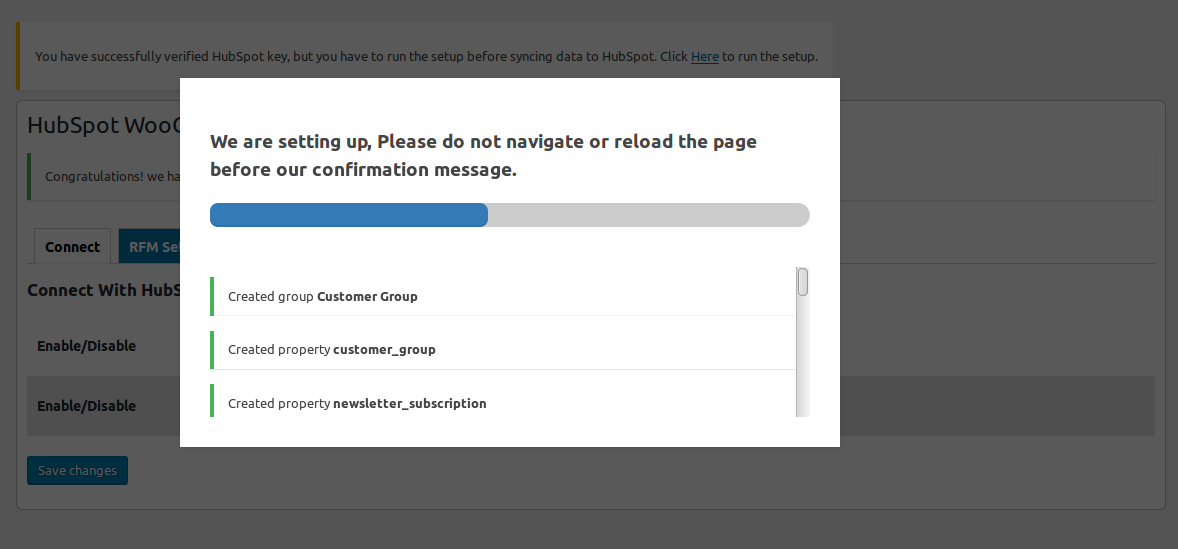Select 'Created group Customer Group' log entry
The image size is (1178, 549).
tap(503, 296)
